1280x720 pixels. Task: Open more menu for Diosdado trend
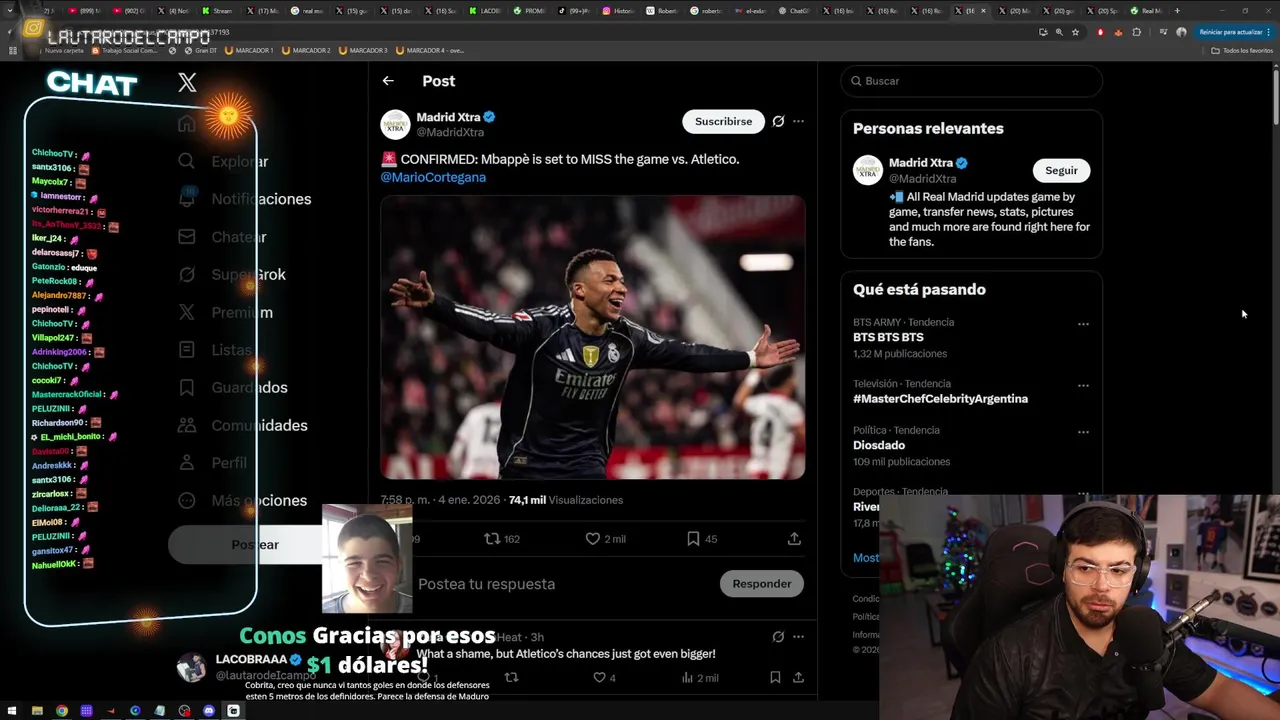pos(1083,432)
